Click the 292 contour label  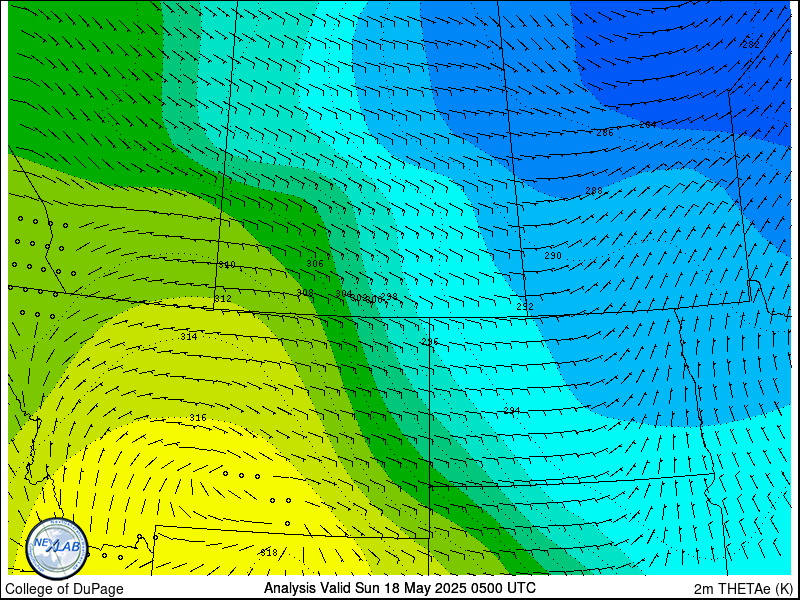[x=525, y=307]
